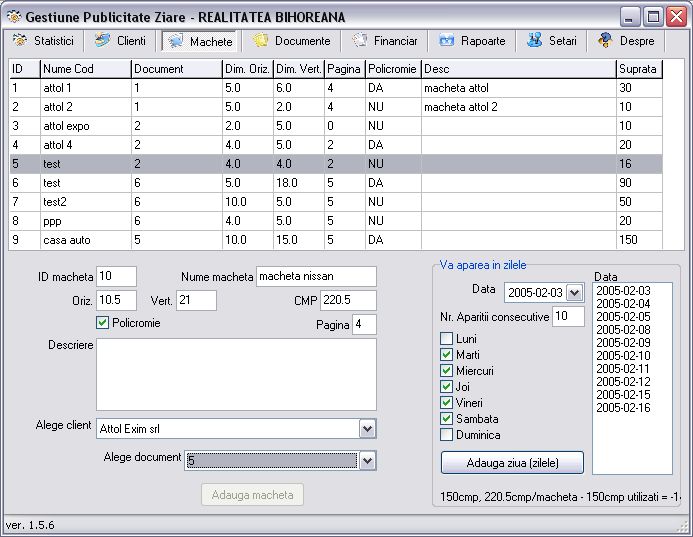Uncheck the Policromie checkbox
Screen dimensions: 693x537
pos(102,323)
